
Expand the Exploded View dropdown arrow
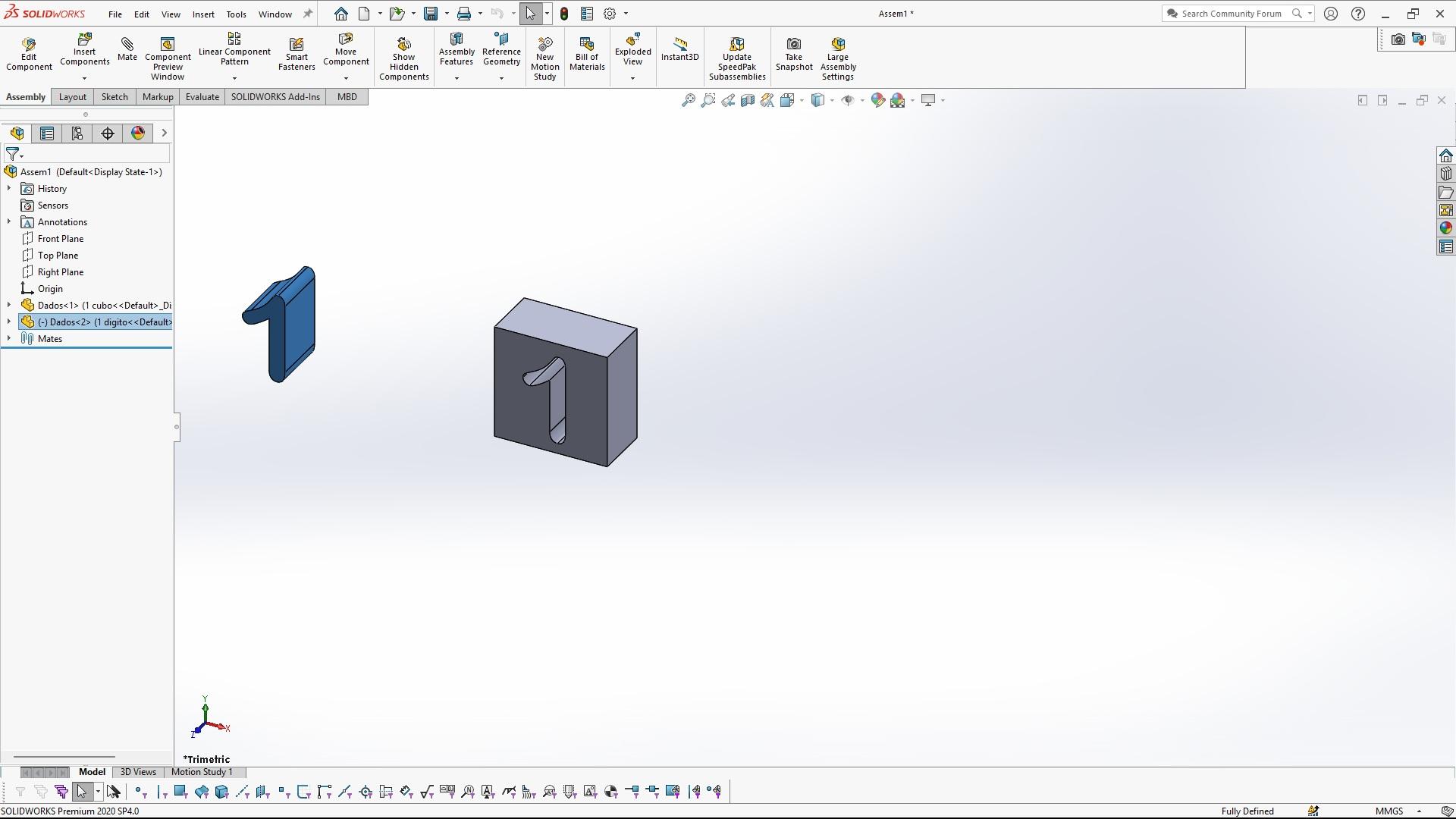(632, 78)
